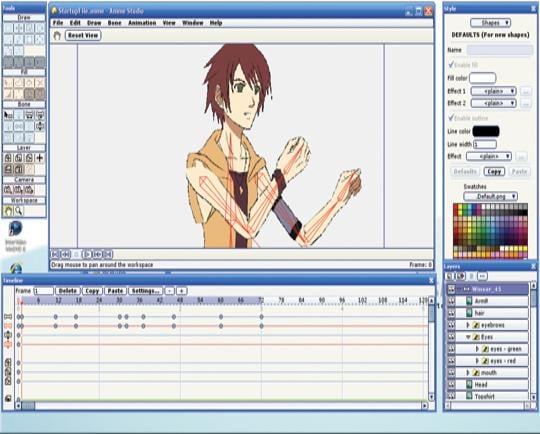540x434 pixels.
Task: Toggle Enable outline checkbox
Action: click(451, 118)
